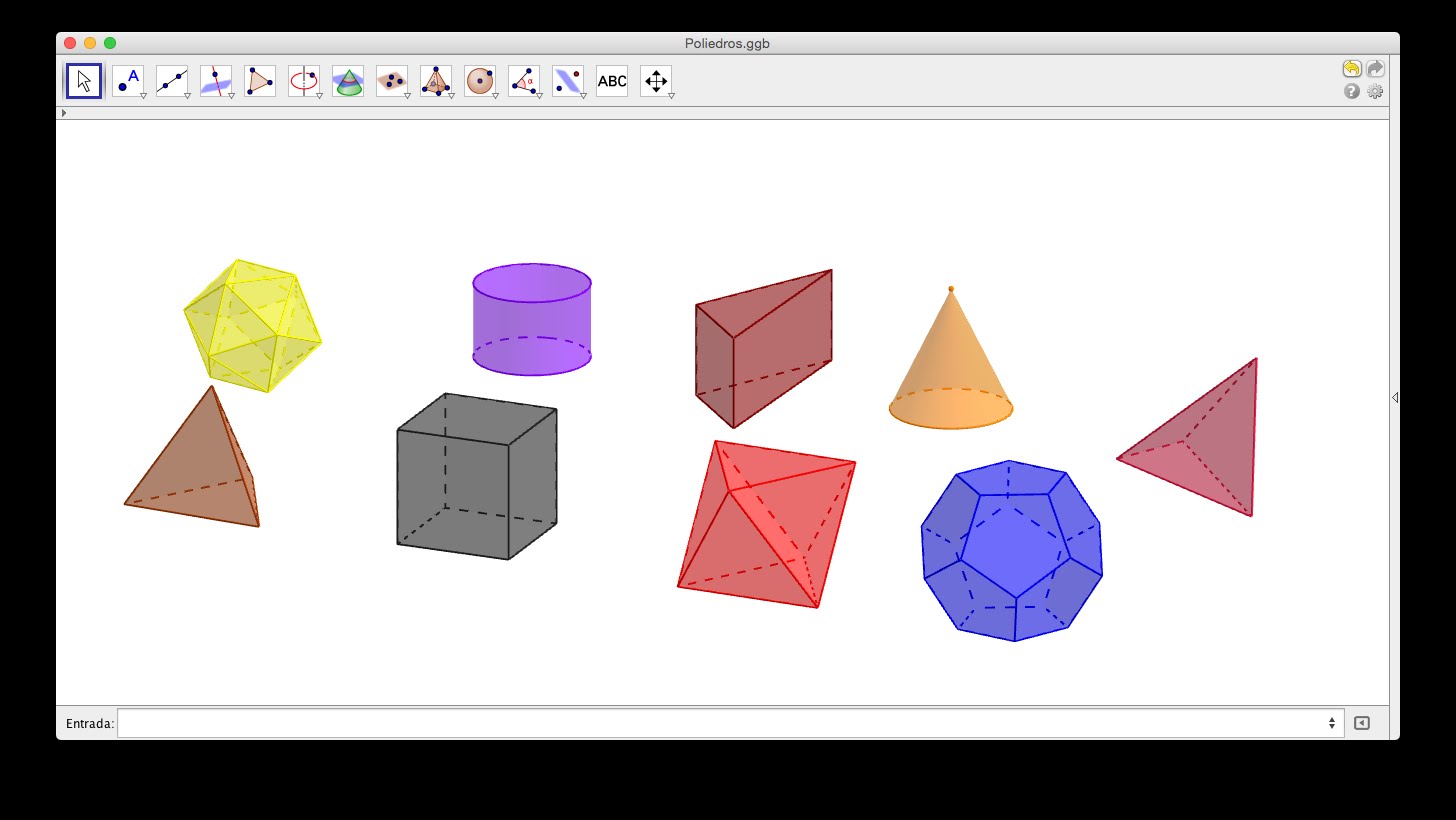Select the Point tool
Image resolution: width=1456 pixels, height=820 pixels.
(128, 80)
